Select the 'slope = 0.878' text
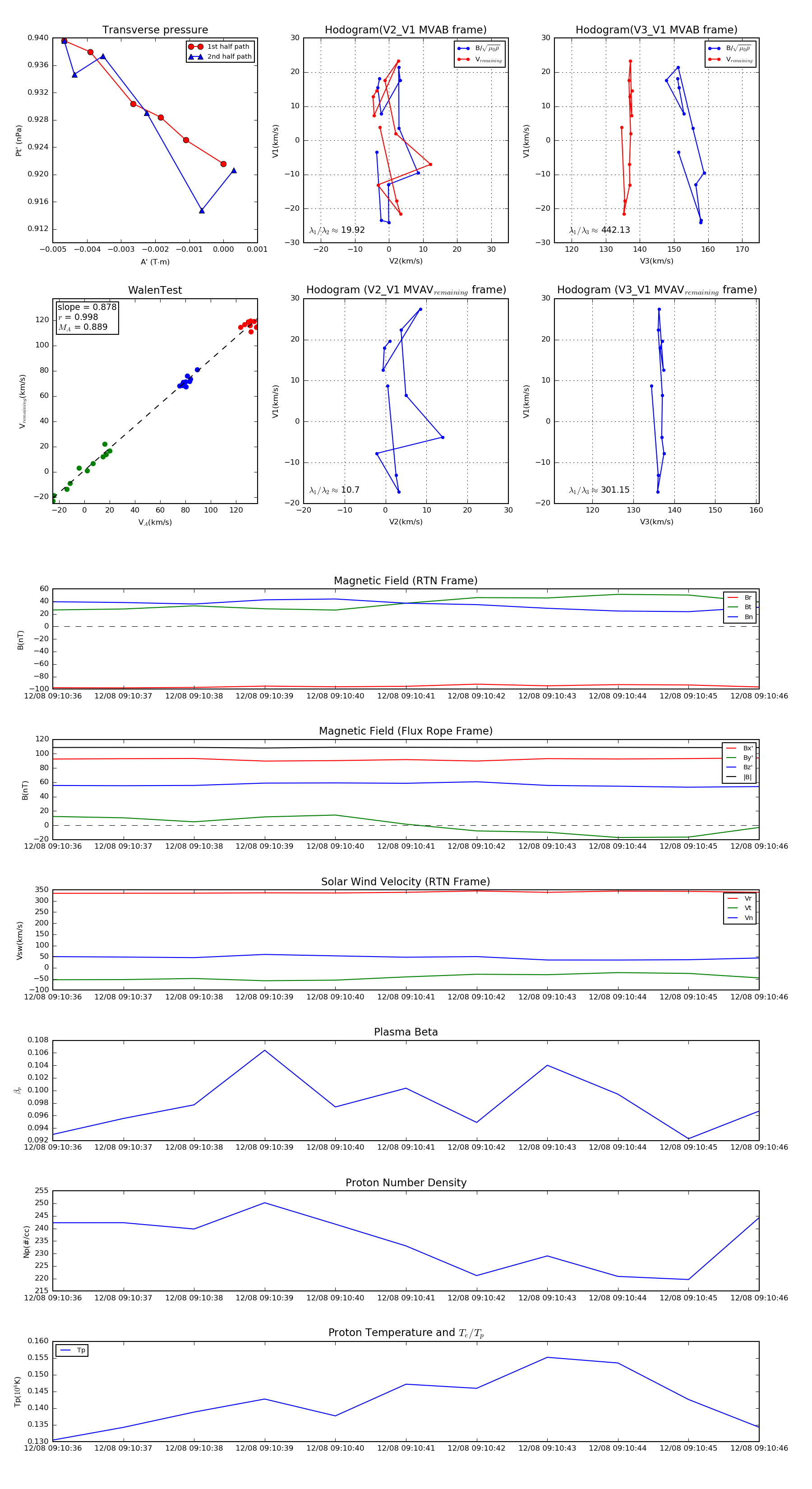Image resolution: width=812 pixels, height=1489 pixels. [x=87, y=307]
